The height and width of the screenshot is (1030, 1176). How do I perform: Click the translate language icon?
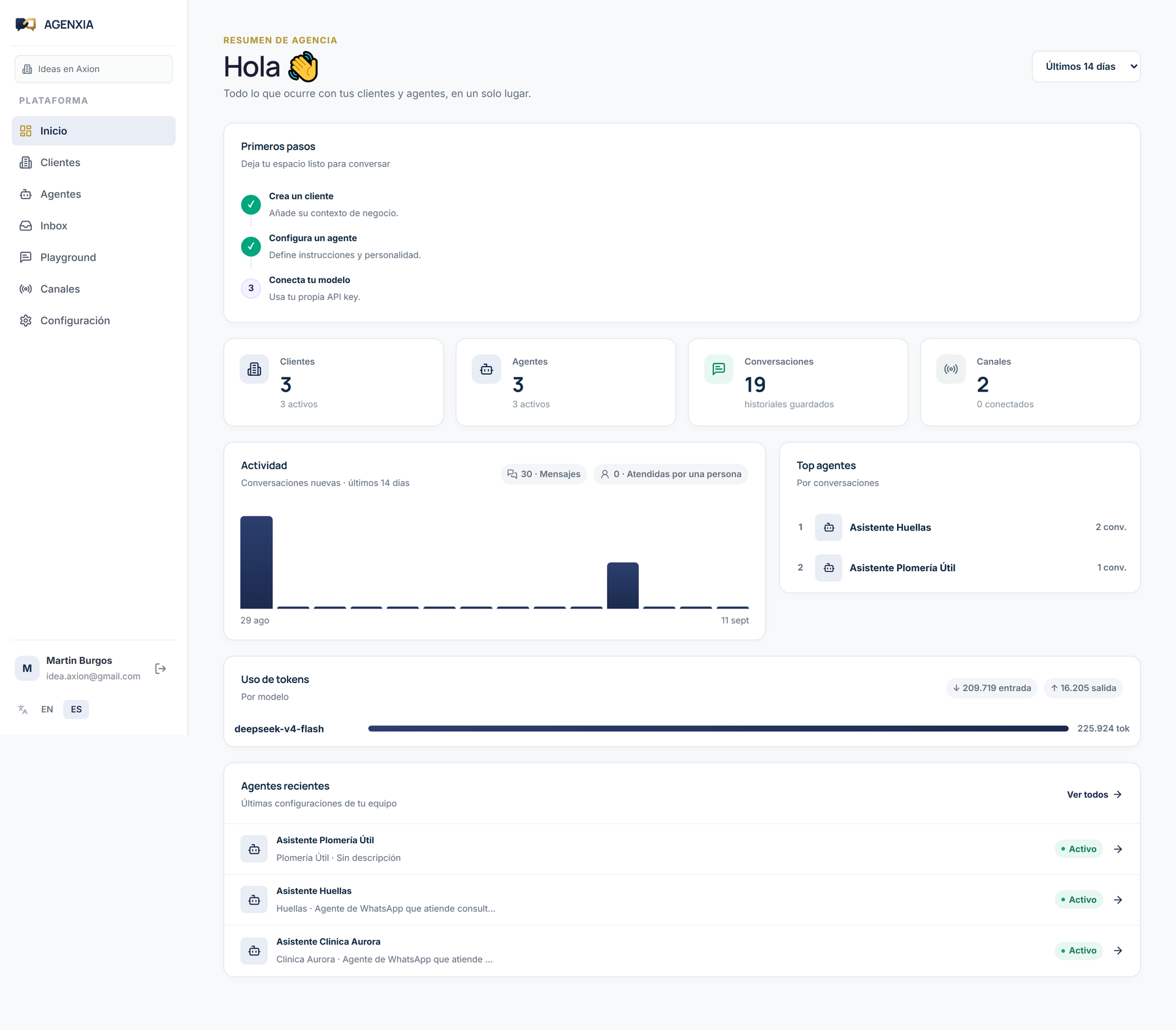pyautogui.click(x=24, y=709)
